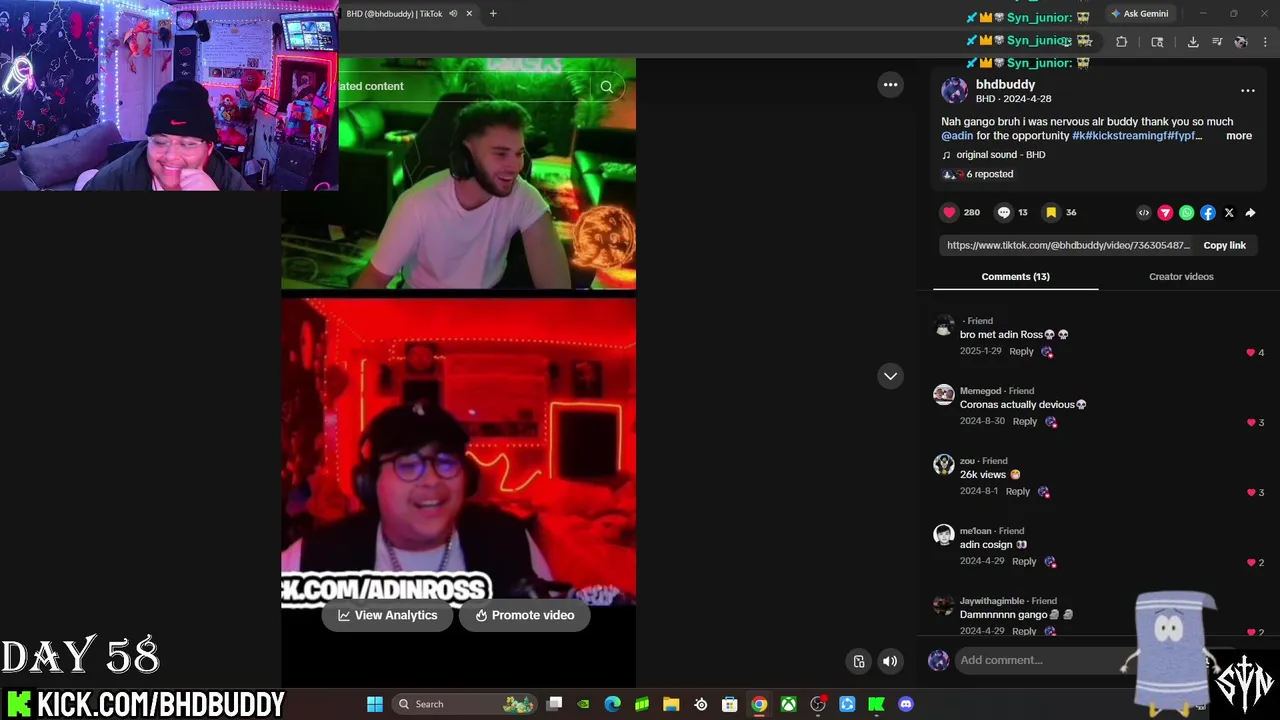Viewport: 1280px width, 720px height.
Task: Click the @adin mention link
Action: tap(957, 136)
